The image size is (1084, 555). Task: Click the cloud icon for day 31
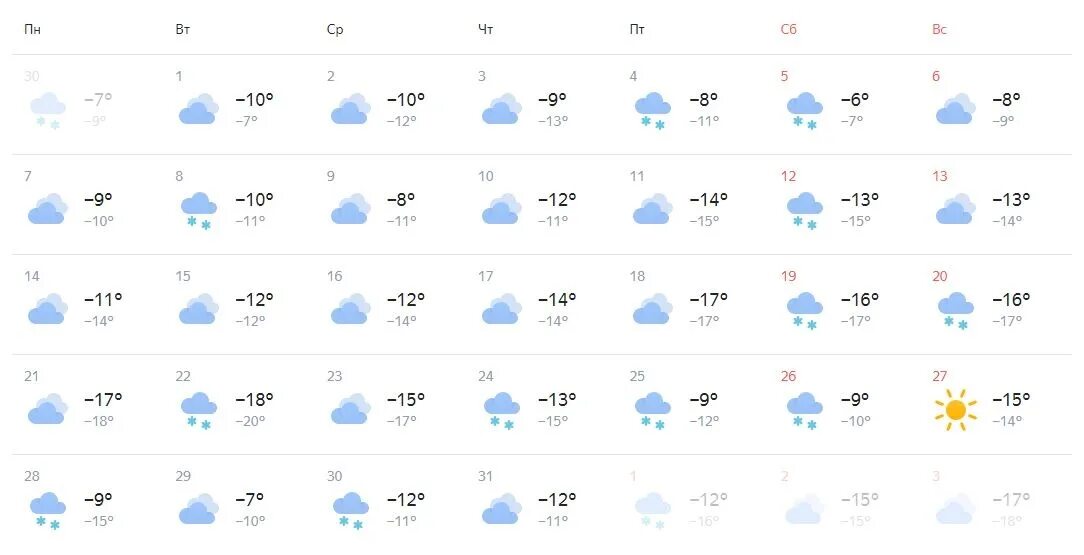click(501, 509)
